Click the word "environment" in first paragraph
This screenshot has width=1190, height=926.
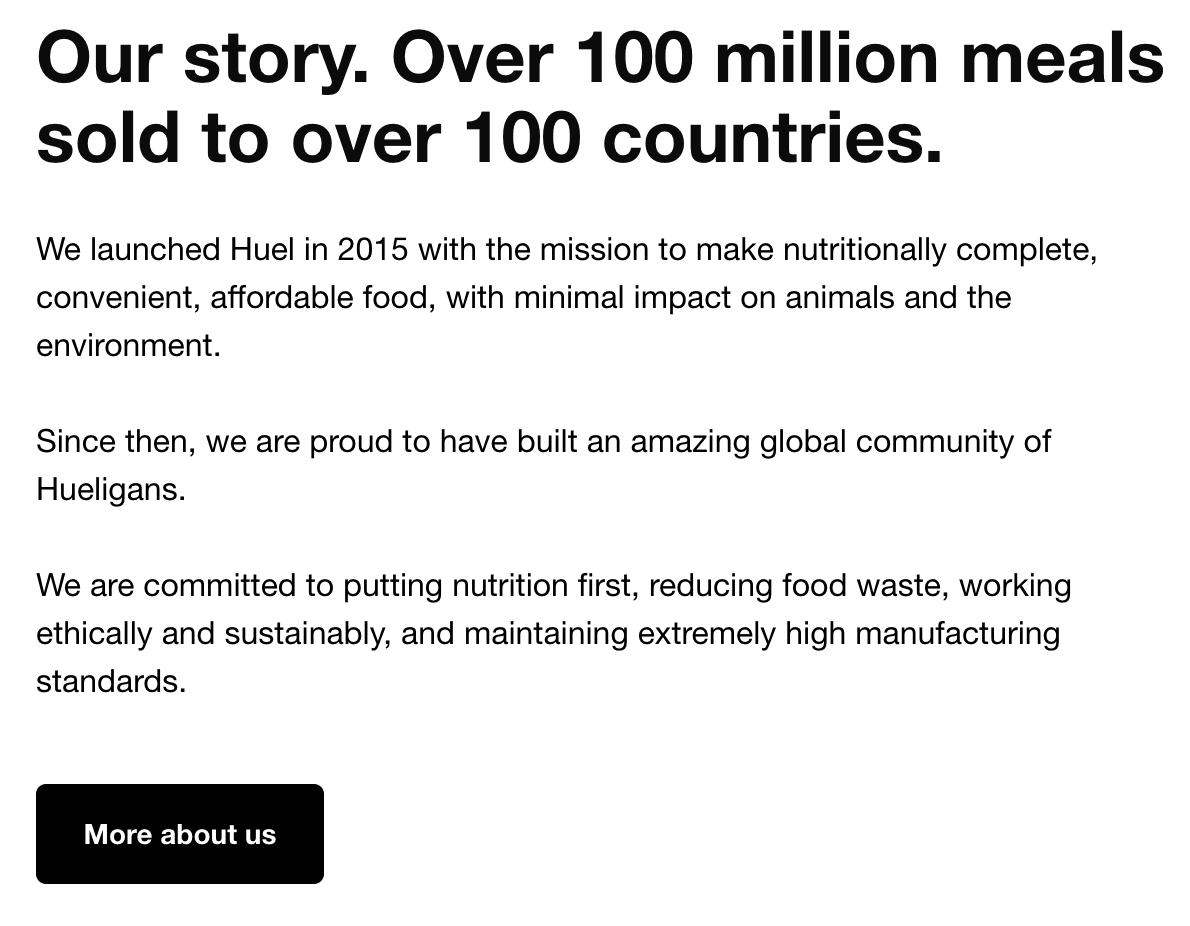(x=126, y=345)
